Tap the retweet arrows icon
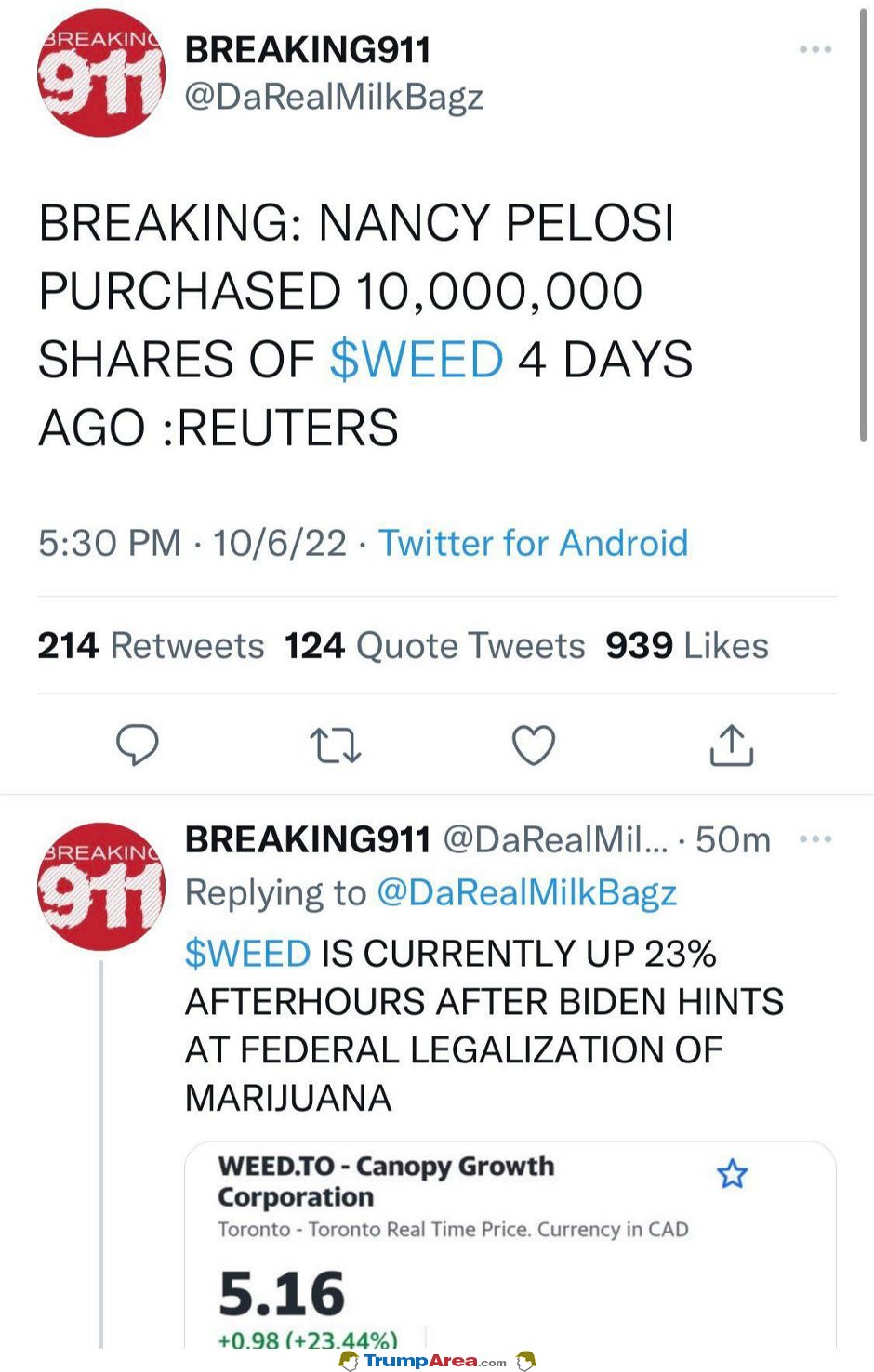 335,745
